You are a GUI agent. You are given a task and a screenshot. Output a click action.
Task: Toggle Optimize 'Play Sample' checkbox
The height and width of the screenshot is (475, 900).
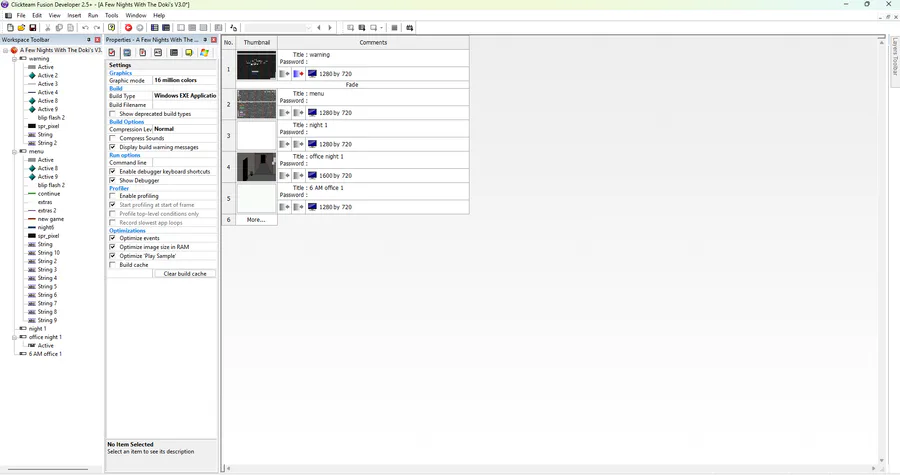coord(112,256)
